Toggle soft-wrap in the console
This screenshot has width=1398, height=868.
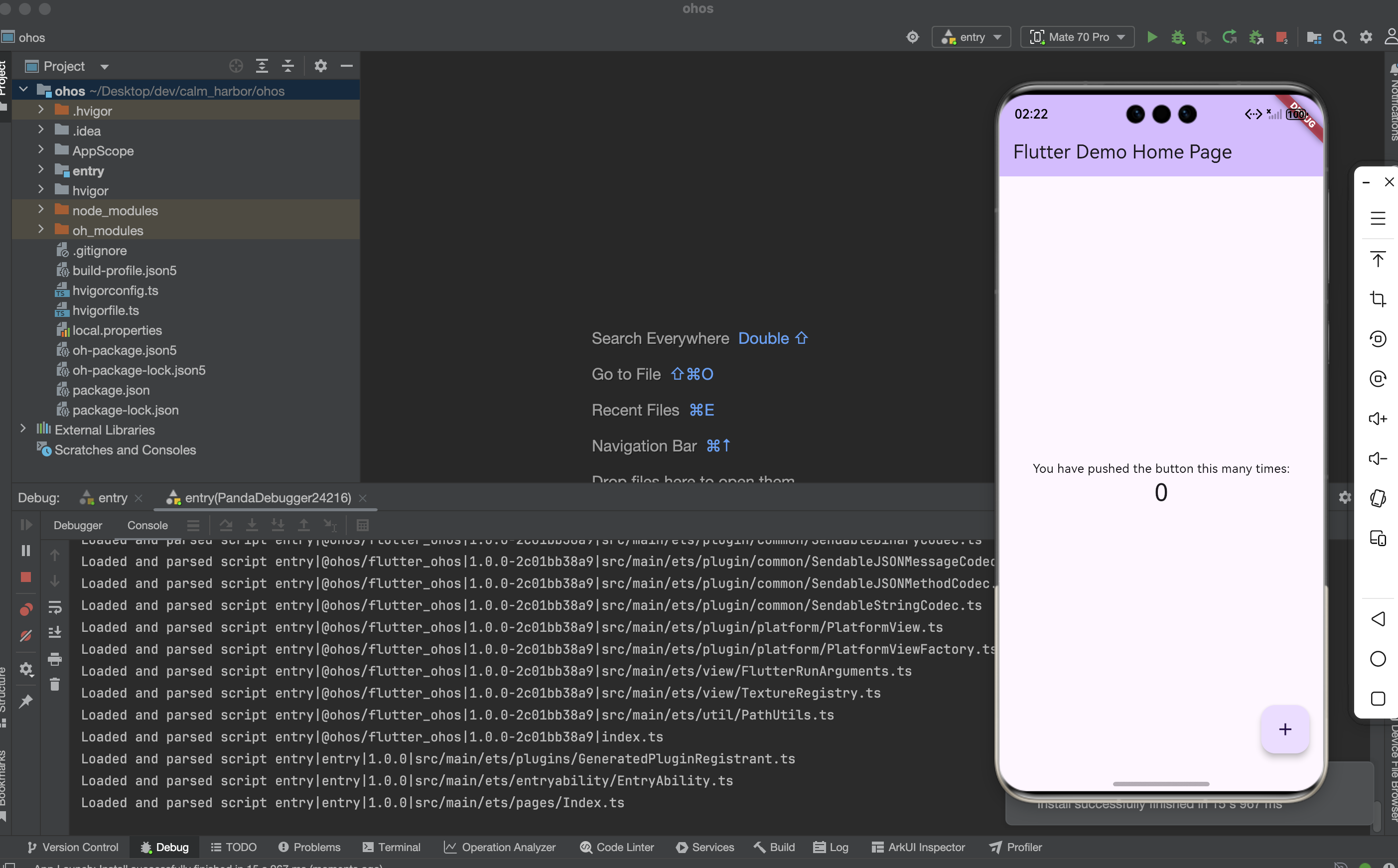(54, 607)
